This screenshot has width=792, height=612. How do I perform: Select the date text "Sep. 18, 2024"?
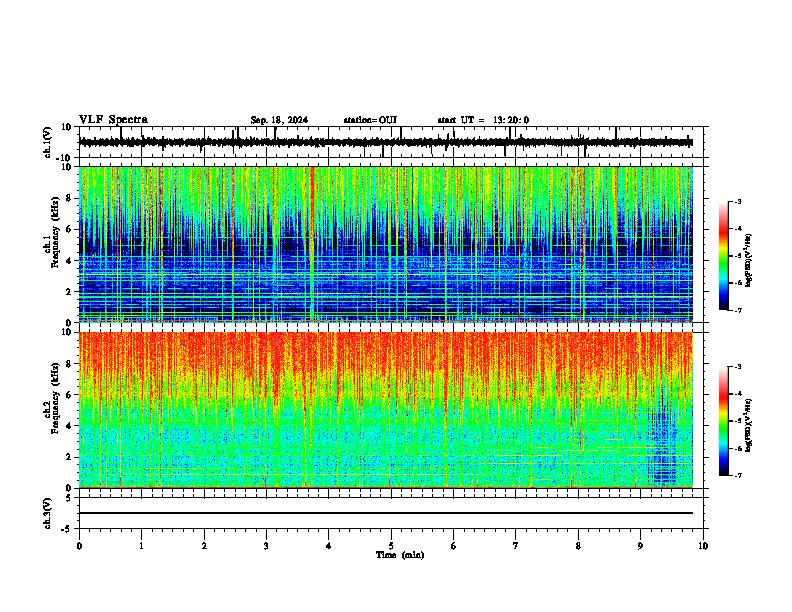coord(279,120)
